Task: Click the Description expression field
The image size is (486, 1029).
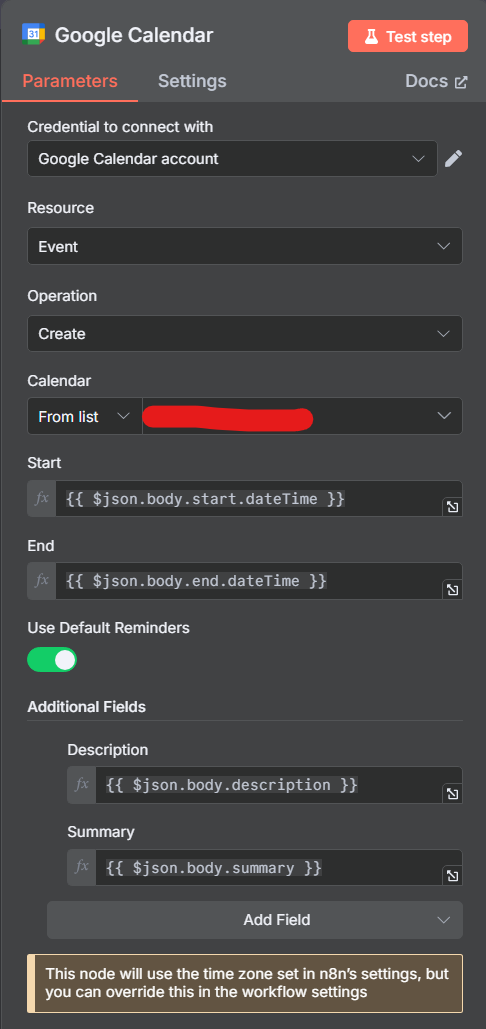Action: pyautogui.click(x=279, y=785)
